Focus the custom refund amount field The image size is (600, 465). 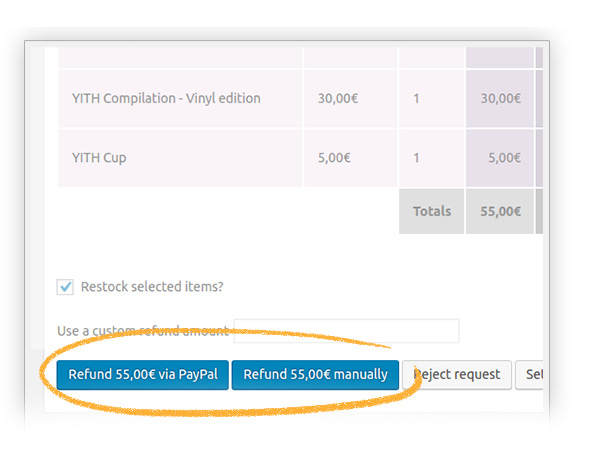(x=345, y=331)
